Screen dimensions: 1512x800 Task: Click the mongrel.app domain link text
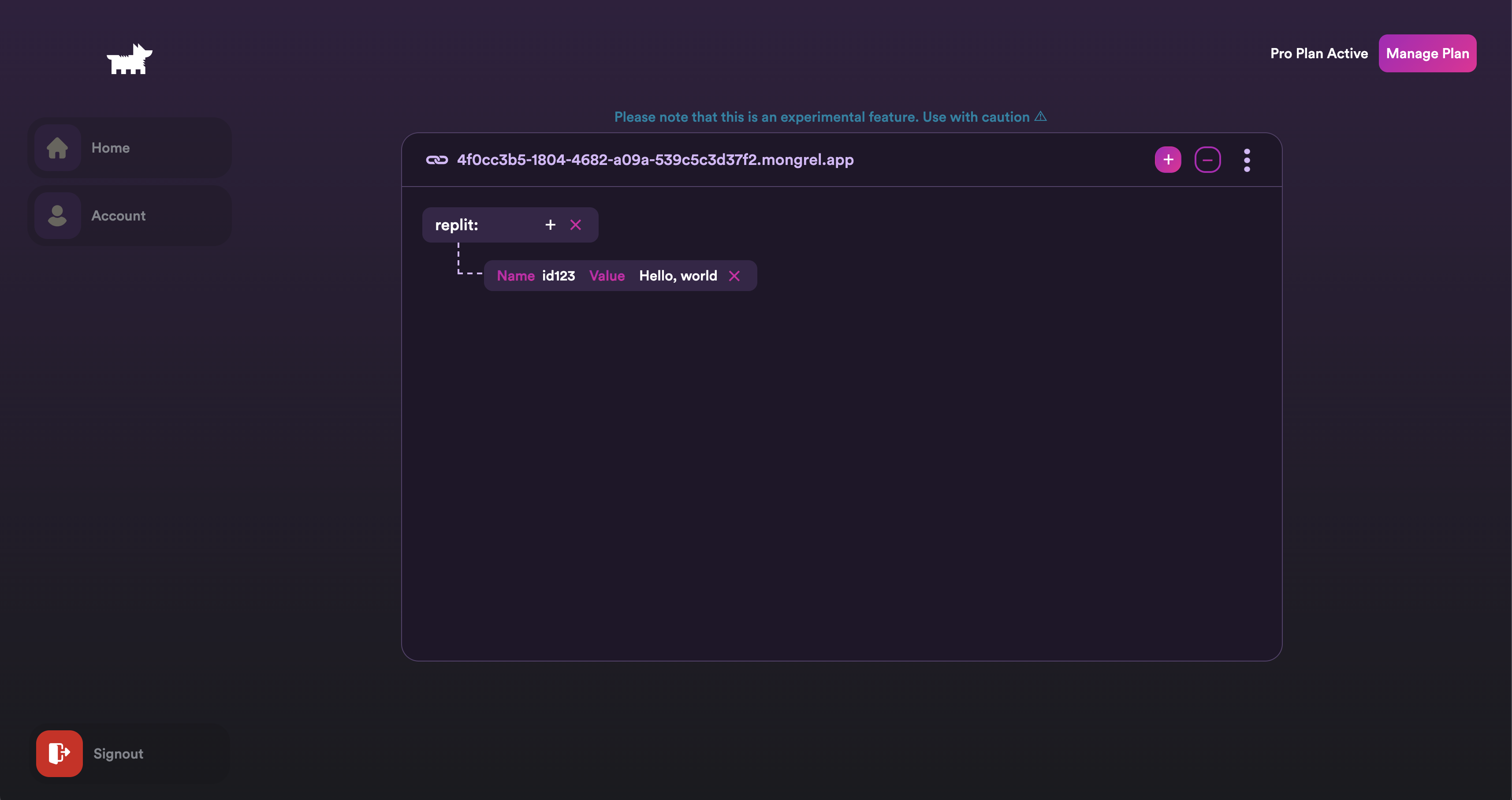pos(655,160)
